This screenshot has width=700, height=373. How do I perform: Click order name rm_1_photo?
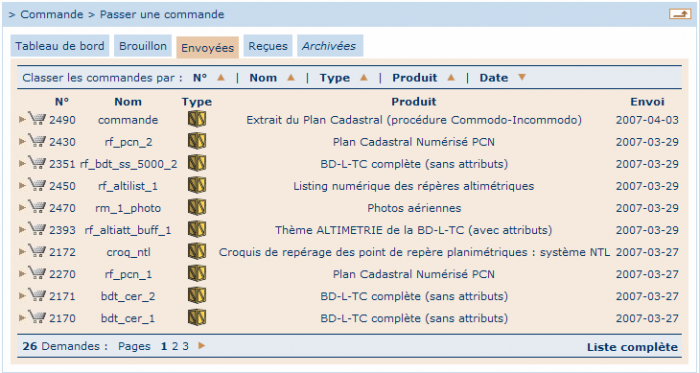pos(128,208)
